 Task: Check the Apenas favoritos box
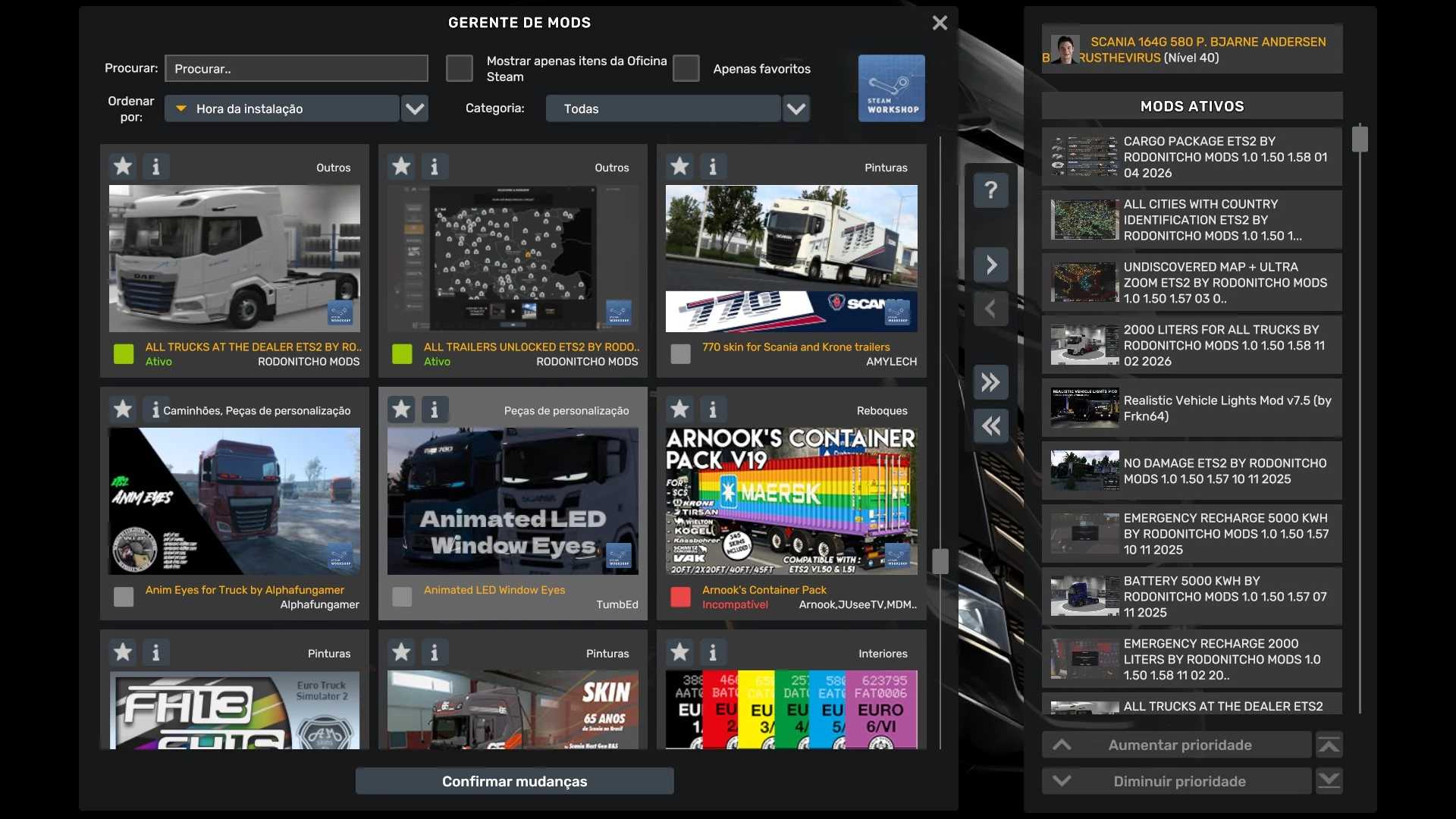click(x=686, y=68)
